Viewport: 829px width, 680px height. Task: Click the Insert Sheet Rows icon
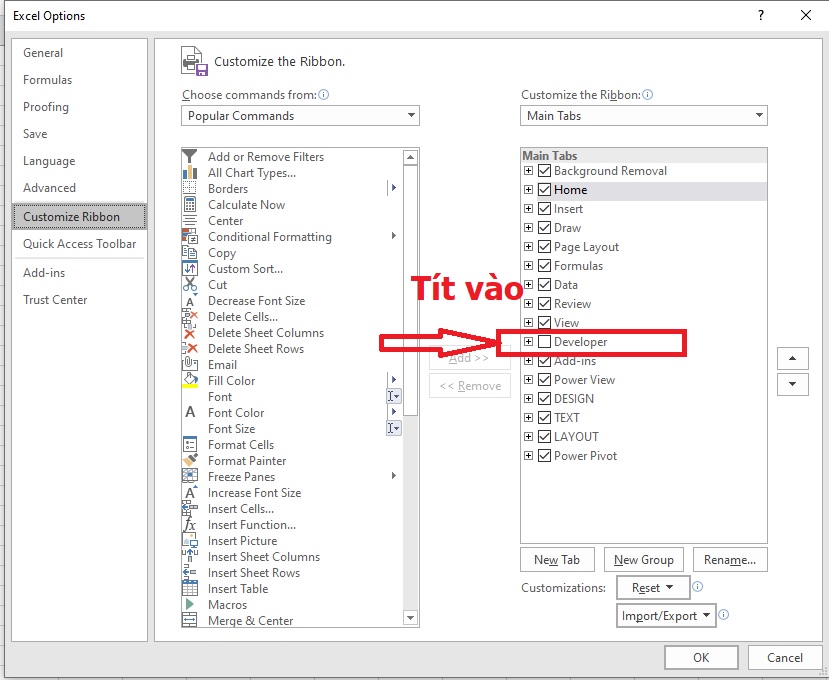click(x=190, y=573)
